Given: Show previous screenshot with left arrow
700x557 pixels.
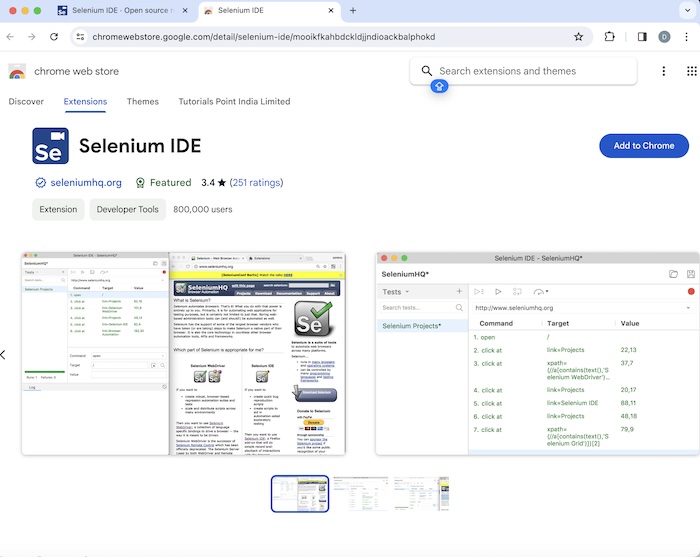Looking at the screenshot, I should (x=4, y=355).
